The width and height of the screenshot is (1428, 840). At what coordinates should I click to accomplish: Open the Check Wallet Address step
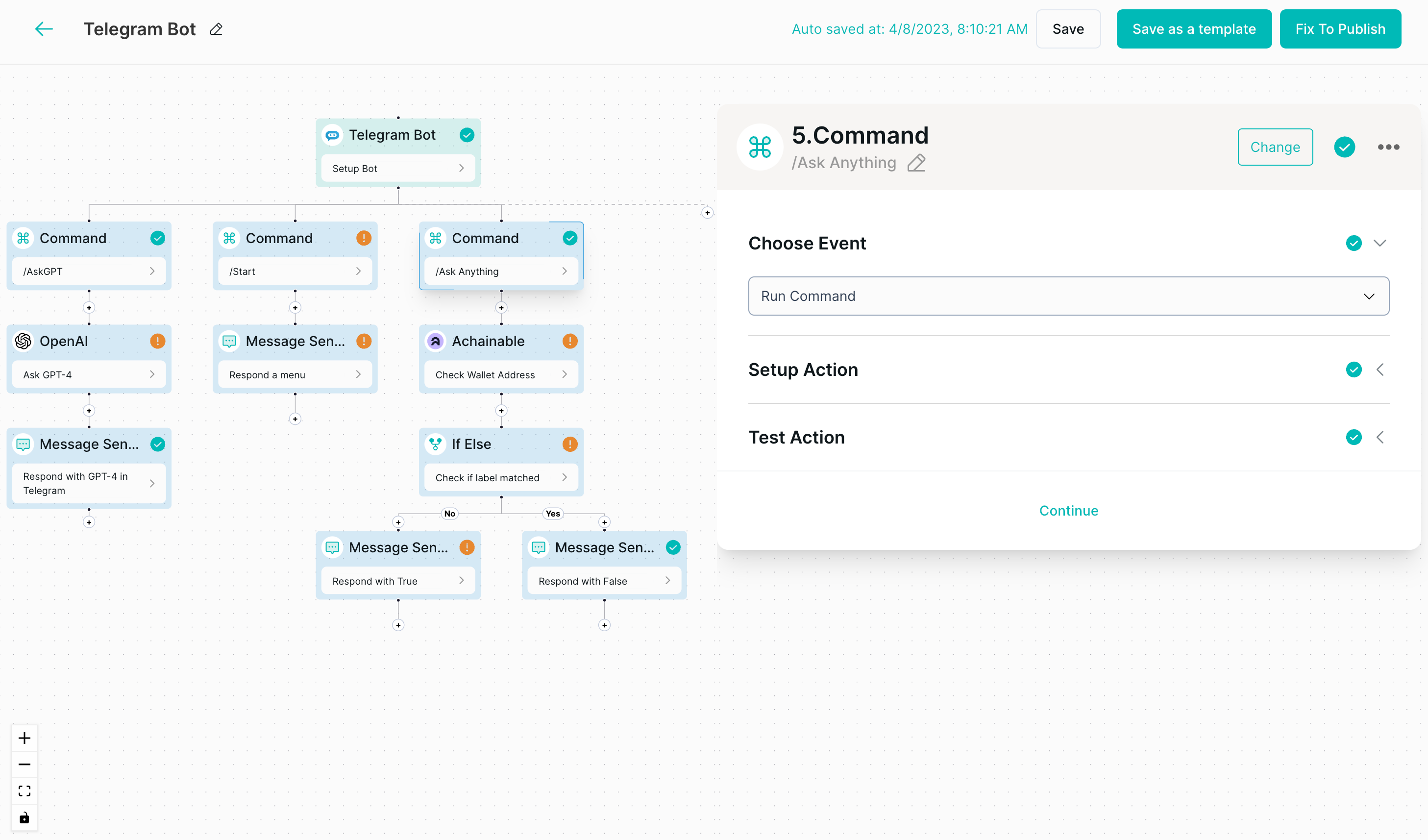point(501,374)
